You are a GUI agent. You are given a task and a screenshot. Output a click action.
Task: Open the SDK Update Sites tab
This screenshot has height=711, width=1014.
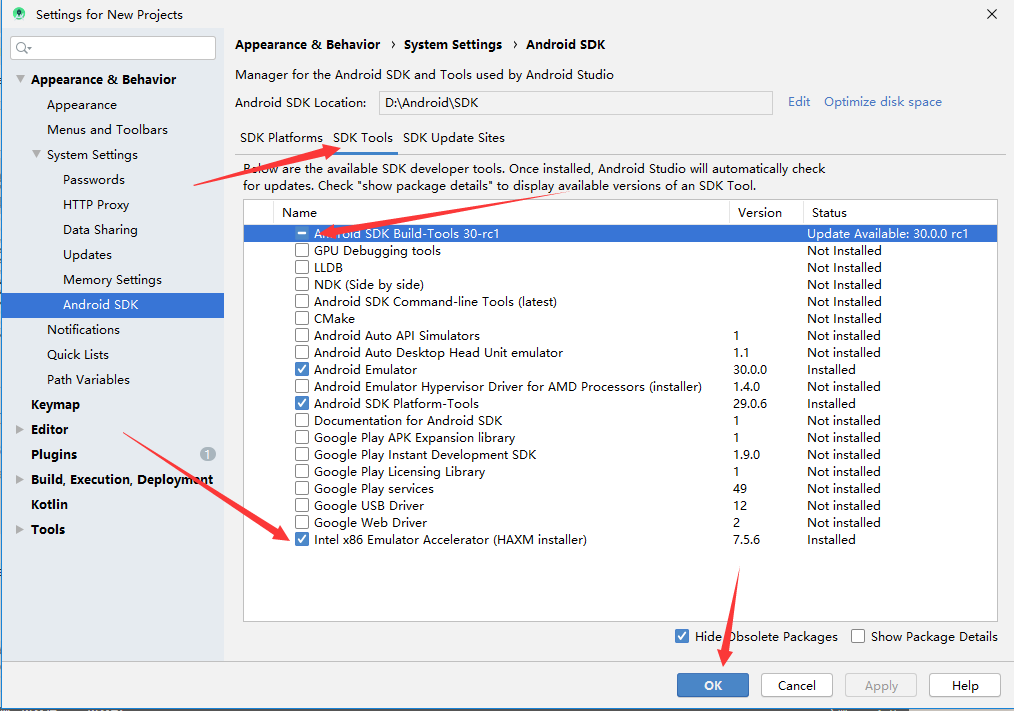454,138
